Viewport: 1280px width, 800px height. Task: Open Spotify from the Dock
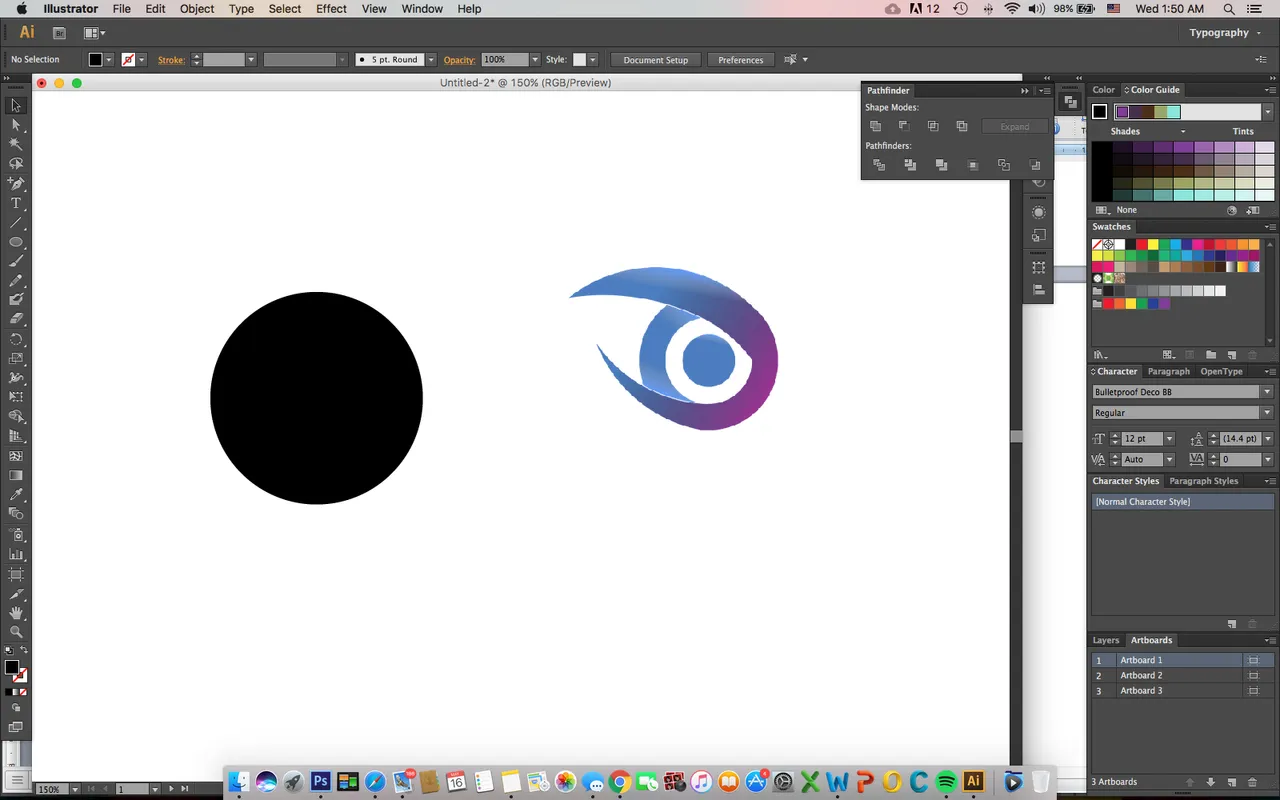coord(946,781)
